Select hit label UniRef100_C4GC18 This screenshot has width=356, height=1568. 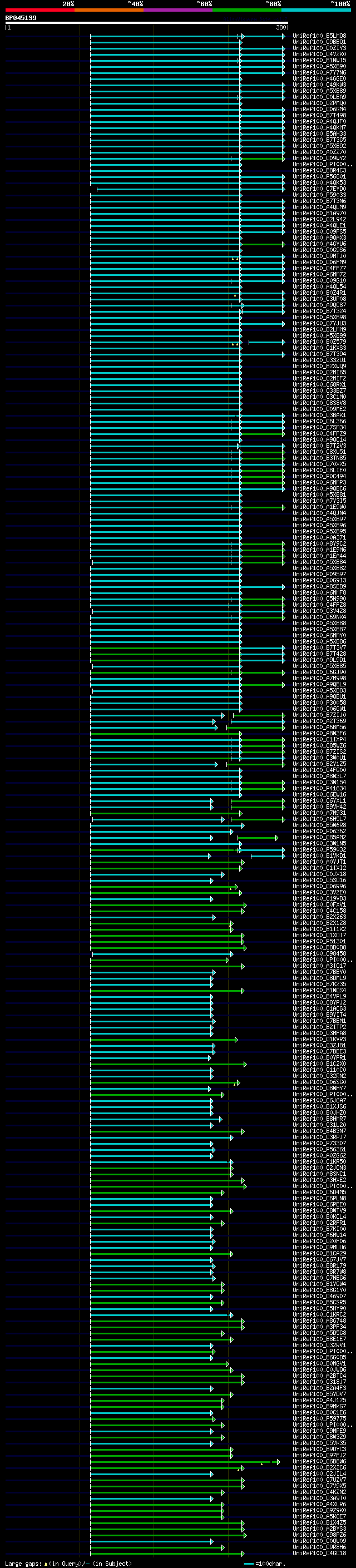coord(319,1553)
